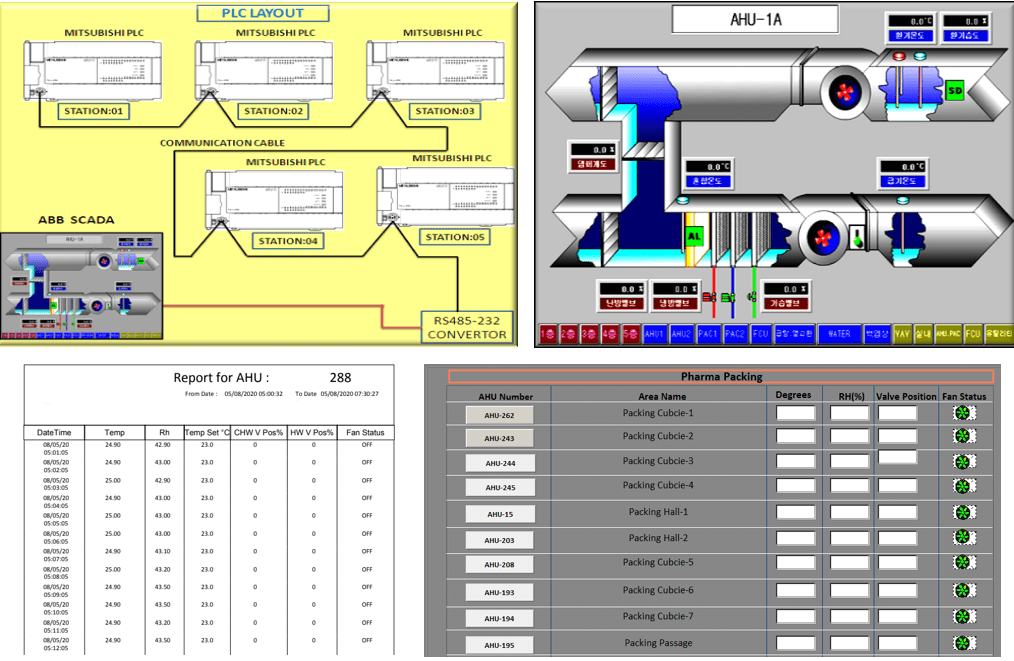Click the PLC LAYOUT title
Screen dimensions: 1014x661
[x=263, y=13]
